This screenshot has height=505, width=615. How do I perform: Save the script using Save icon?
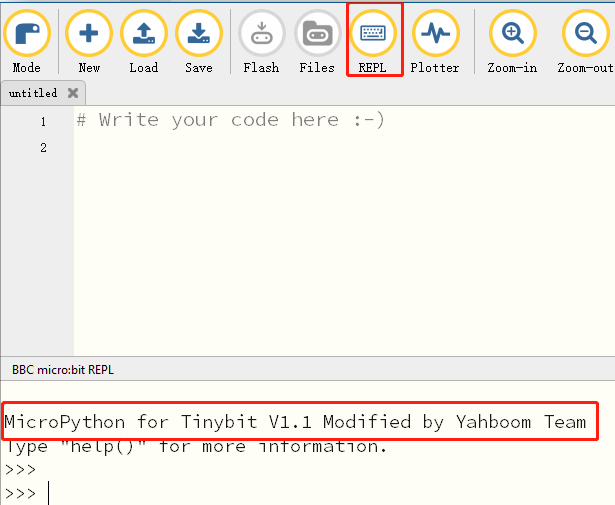[199, 33]
